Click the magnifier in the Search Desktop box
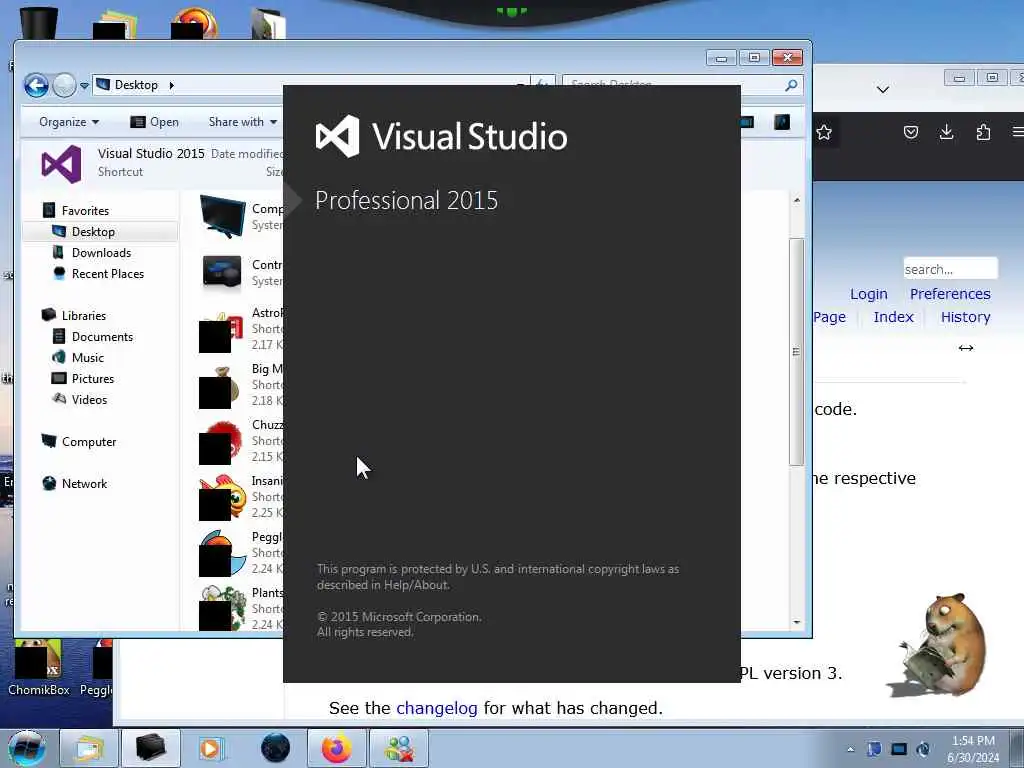 [791, 85]
